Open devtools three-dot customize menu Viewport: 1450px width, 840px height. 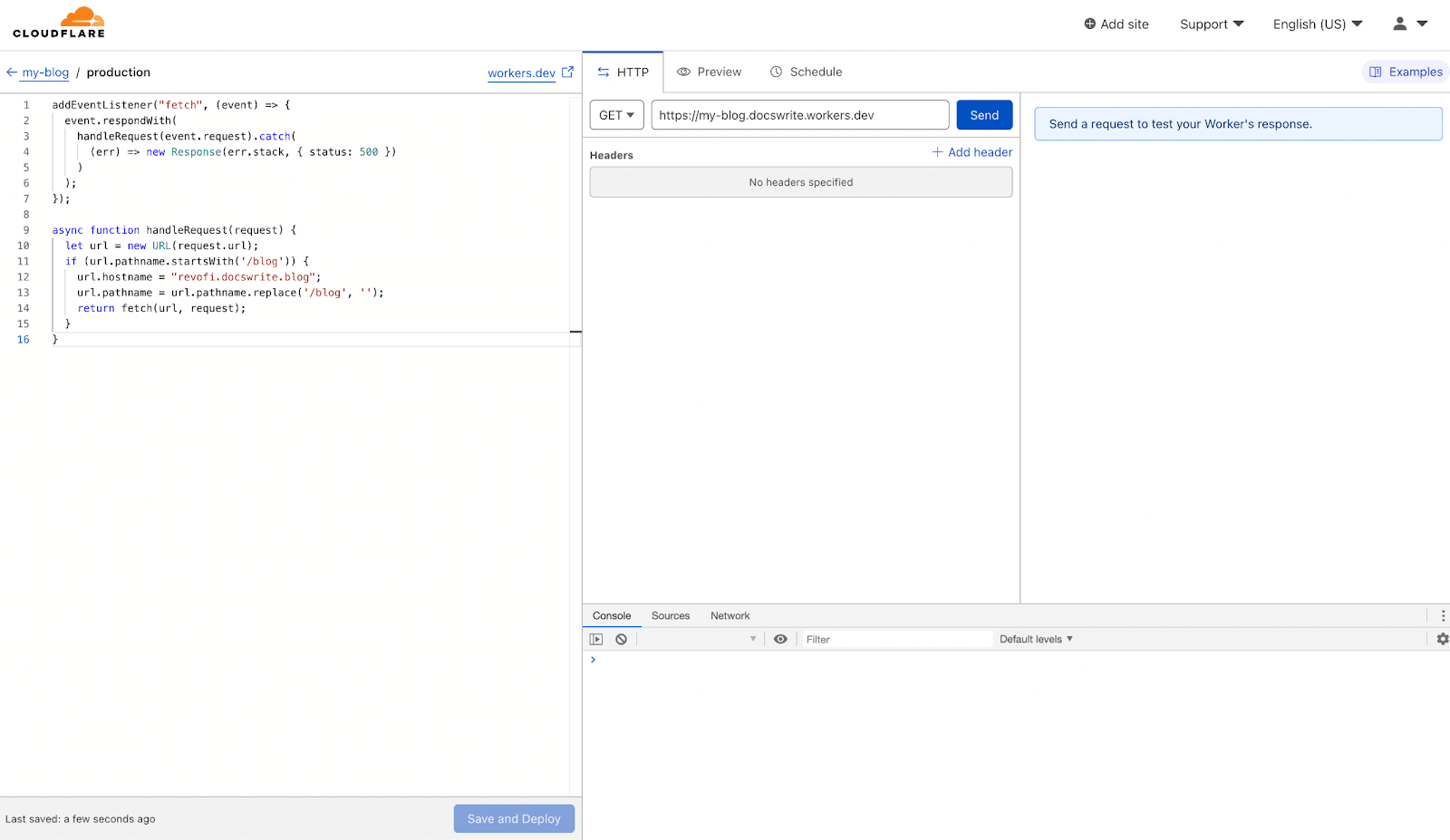(x=1443, y=615)
